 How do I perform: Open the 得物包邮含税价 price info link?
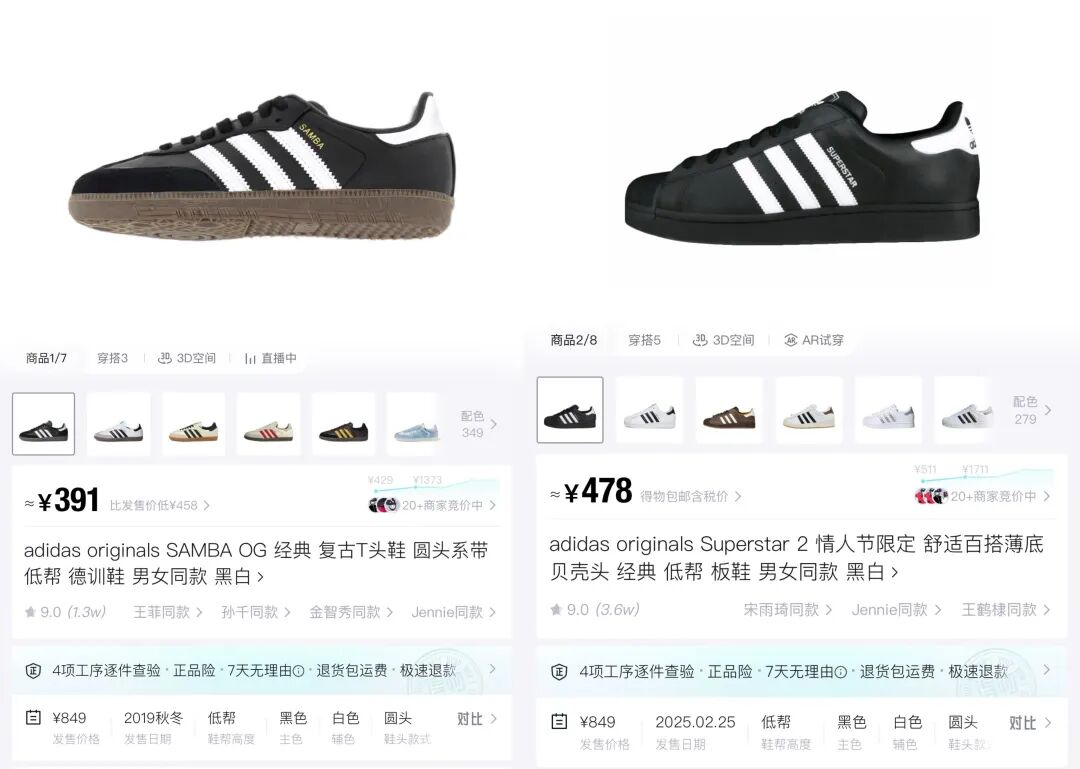point(691,496)
